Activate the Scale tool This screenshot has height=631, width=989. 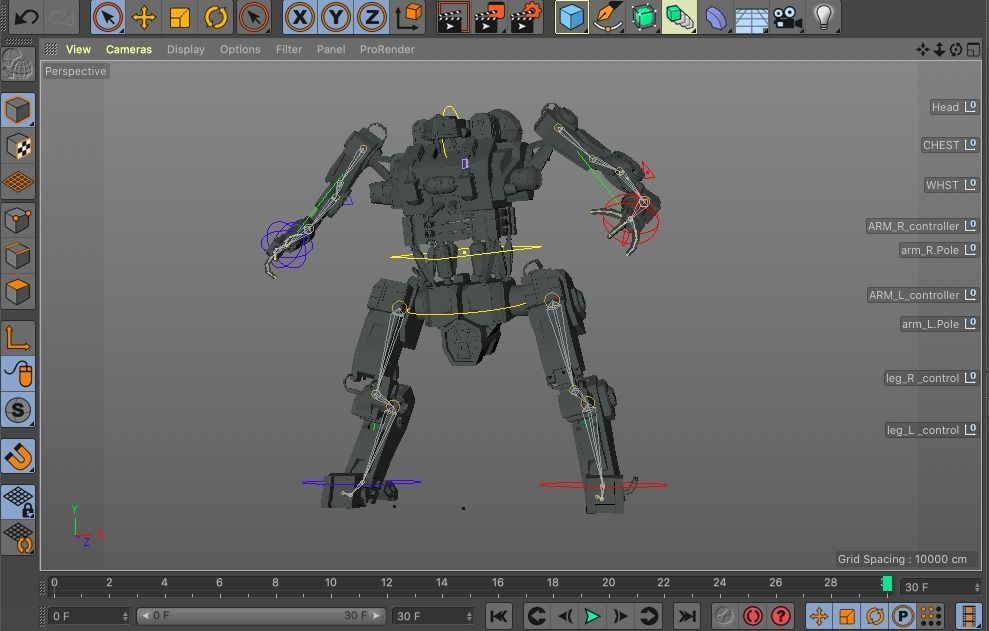pyautogui.click(x=180, y=17)
